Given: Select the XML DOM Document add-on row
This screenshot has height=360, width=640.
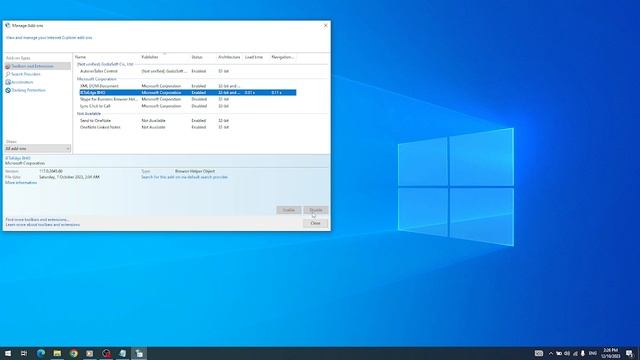Looking at the screenshot, I should (188, 86).
